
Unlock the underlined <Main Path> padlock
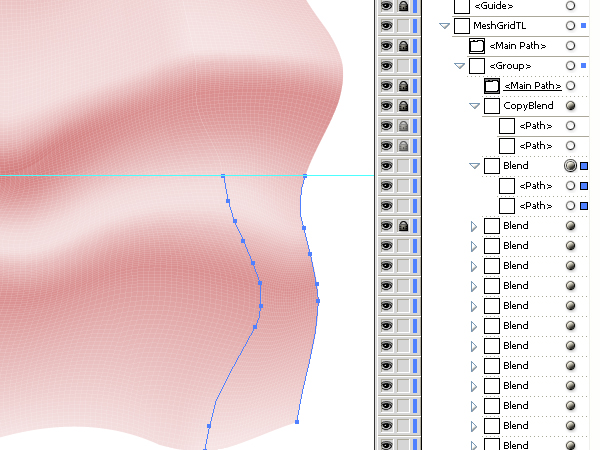pyautogui.click(x=403, y=86)
